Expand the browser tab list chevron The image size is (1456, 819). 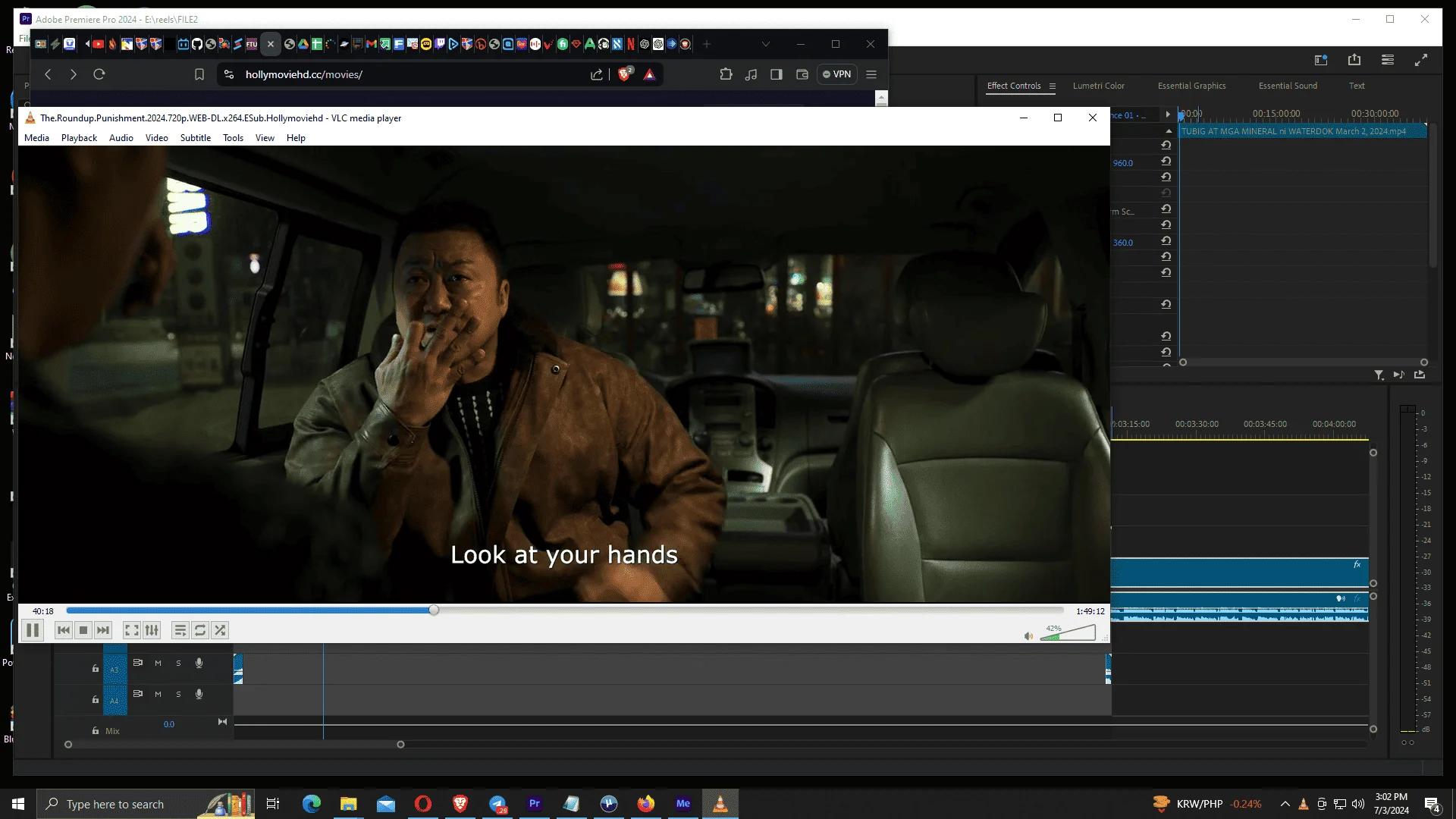pyautogui.click(x=766, y=44)
